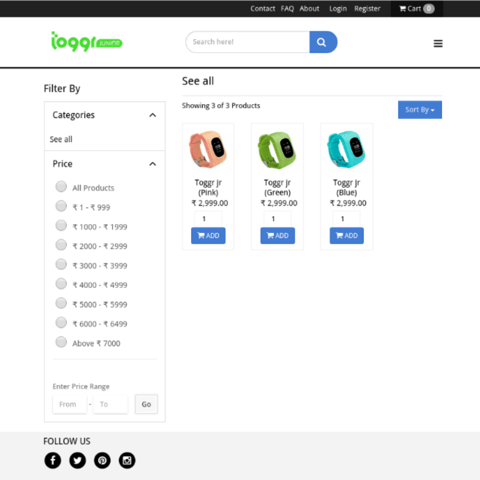Go to Contact page
Viewport: 480px width, 480px height.
(263, 9)
